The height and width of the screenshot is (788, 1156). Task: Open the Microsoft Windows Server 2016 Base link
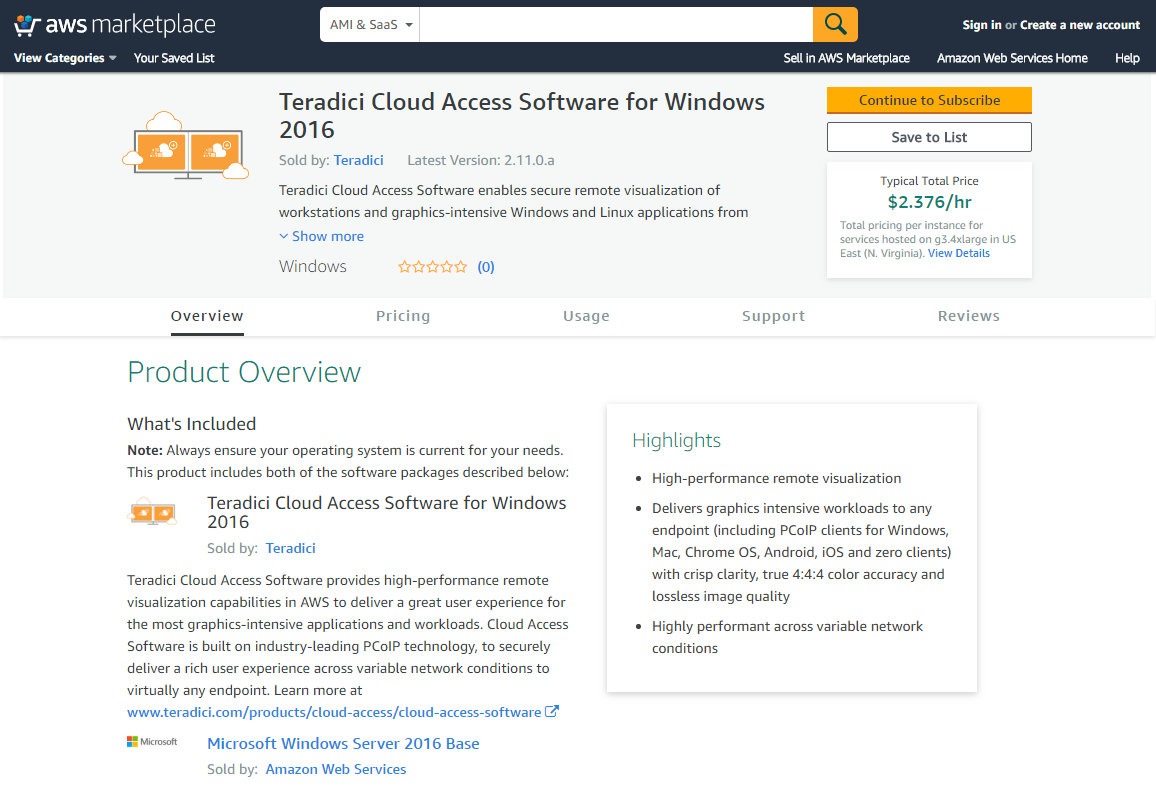pyautogui.click(x=343, y=743)
